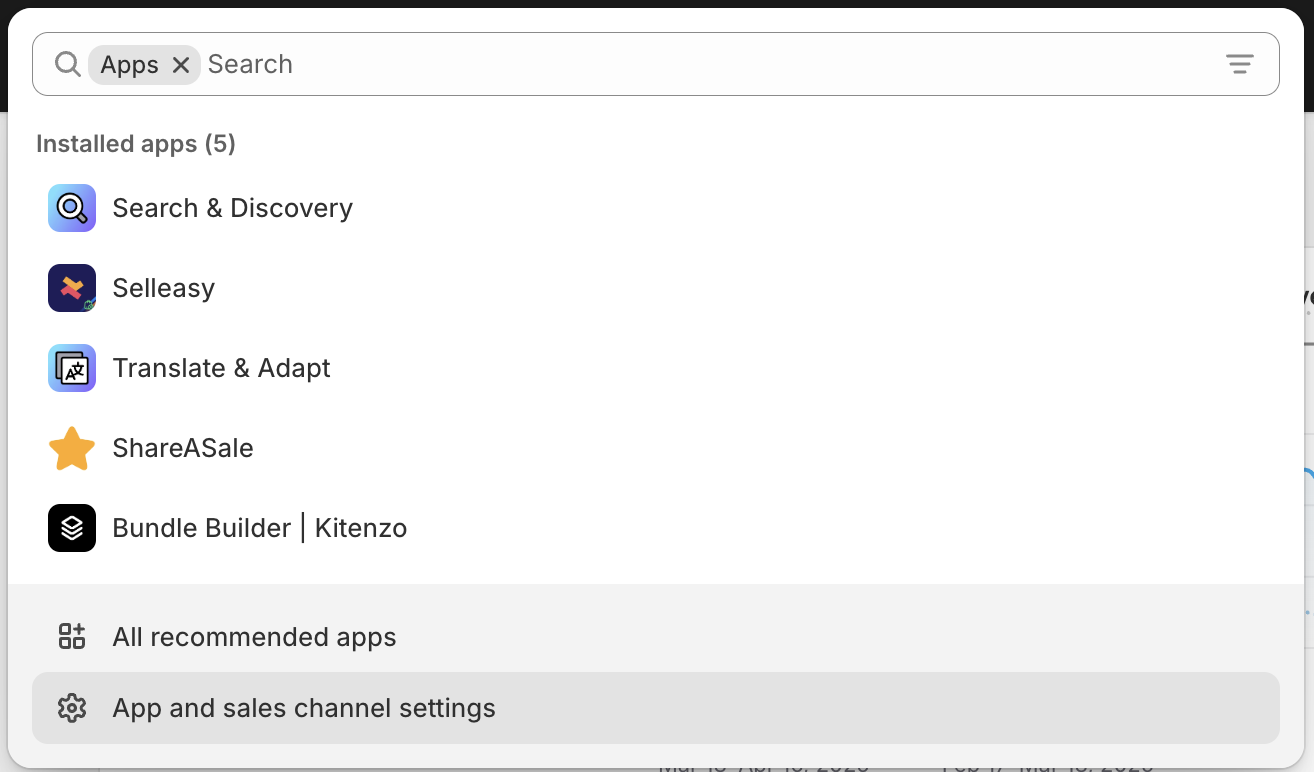Click the Translate & Adapt app icon
Viewport: 1314px width, 772px height.
tap(72, 368)
